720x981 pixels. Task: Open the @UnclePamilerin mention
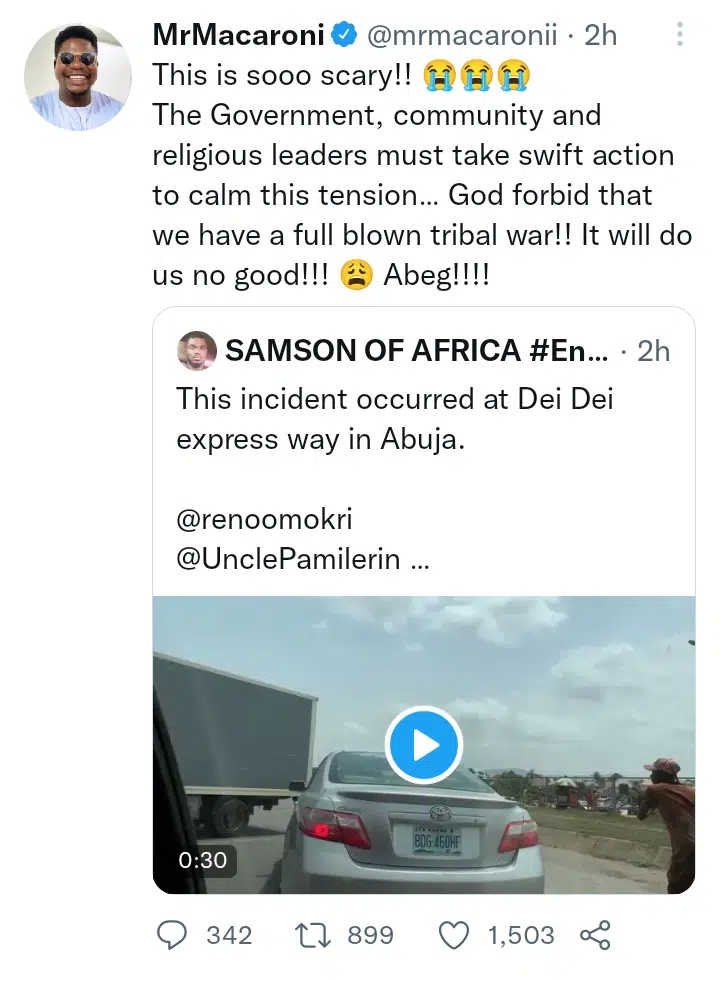(292, 560)
